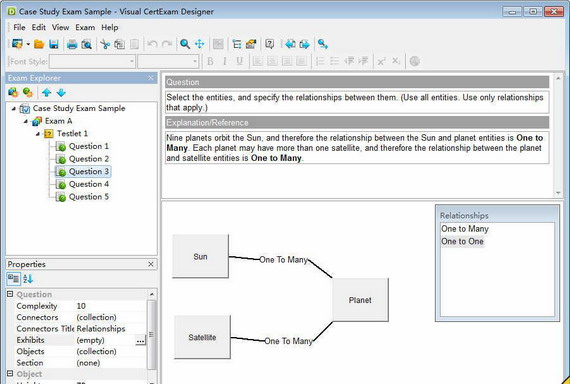Screen dimensions: 570x384
Task: Close the Exam Explorer panel
Action: (151, 78)
